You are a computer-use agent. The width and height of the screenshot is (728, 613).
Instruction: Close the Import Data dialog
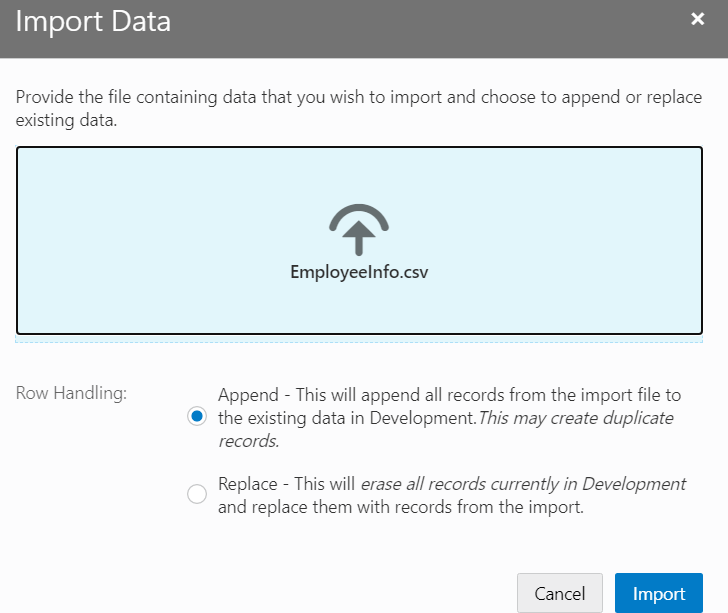coord(697,19)
